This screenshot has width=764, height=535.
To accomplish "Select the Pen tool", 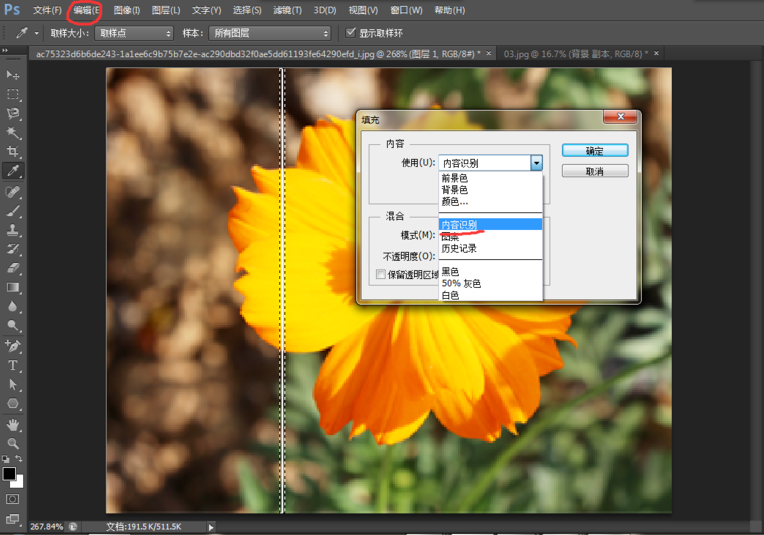I will (13, 346).
